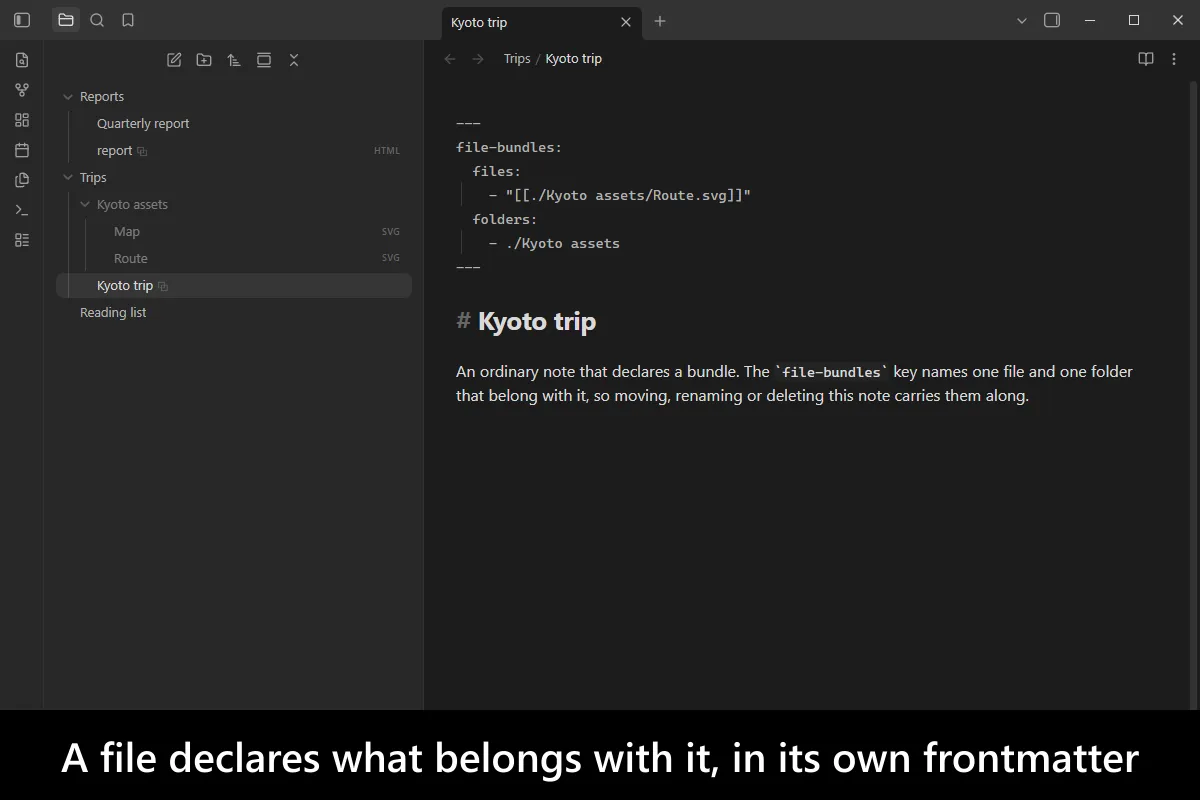Screen dimensions: 1200x800
Task: Open today's daily note calendar icon
Action: [22, 150]
